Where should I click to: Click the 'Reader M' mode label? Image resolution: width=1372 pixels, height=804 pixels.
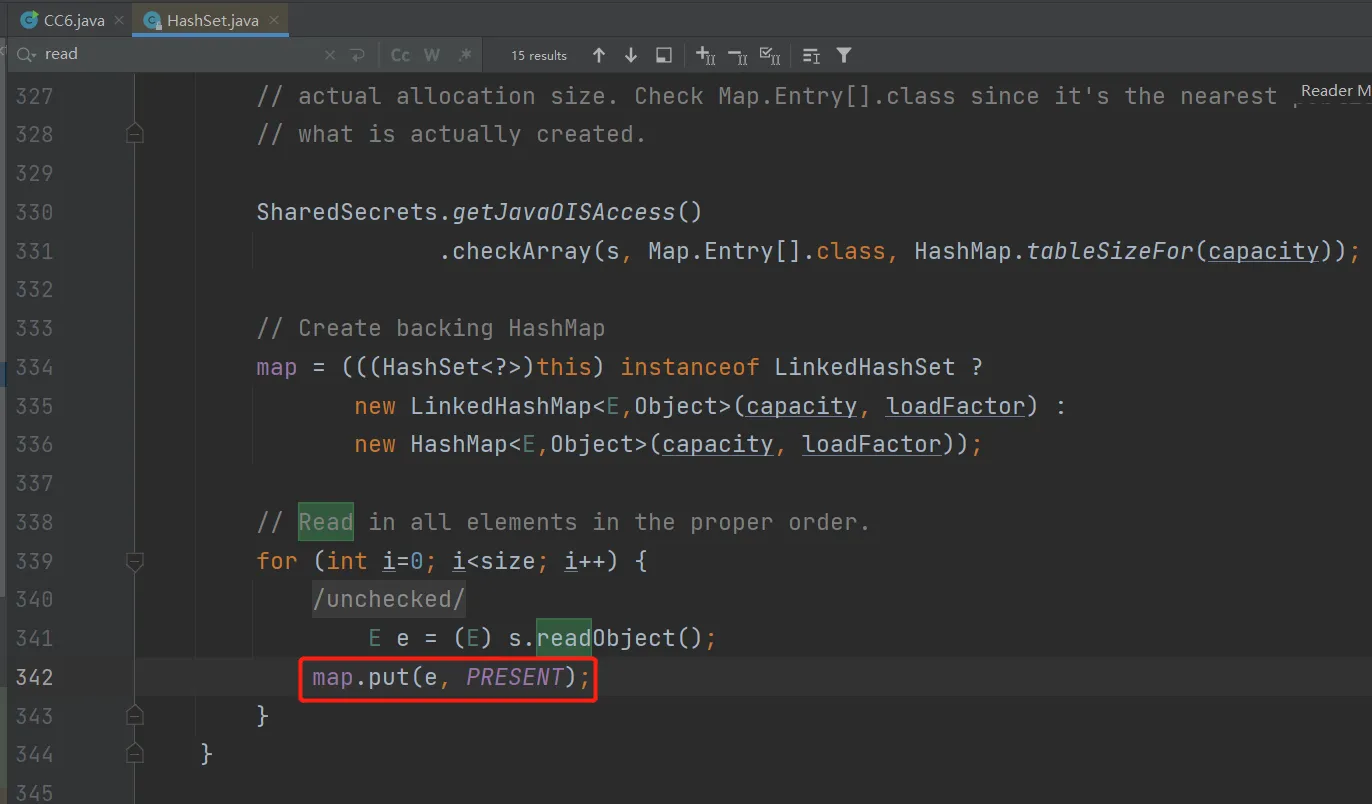[1335, 91]
